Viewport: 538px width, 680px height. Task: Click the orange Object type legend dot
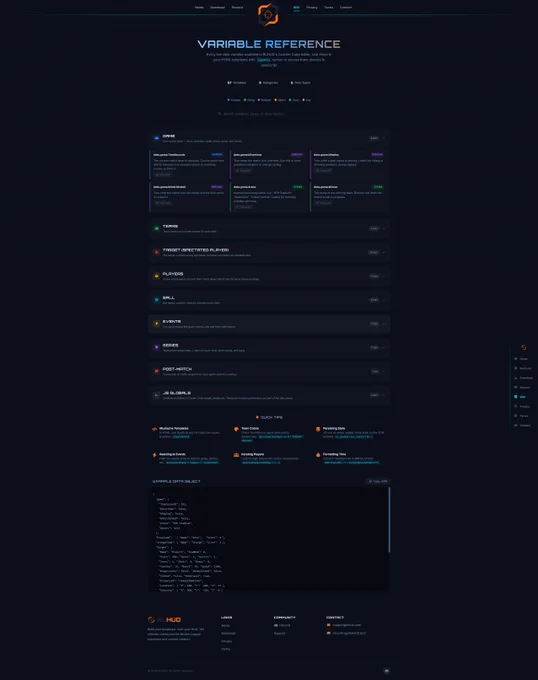pyautogui.click(x=275, y=100)
